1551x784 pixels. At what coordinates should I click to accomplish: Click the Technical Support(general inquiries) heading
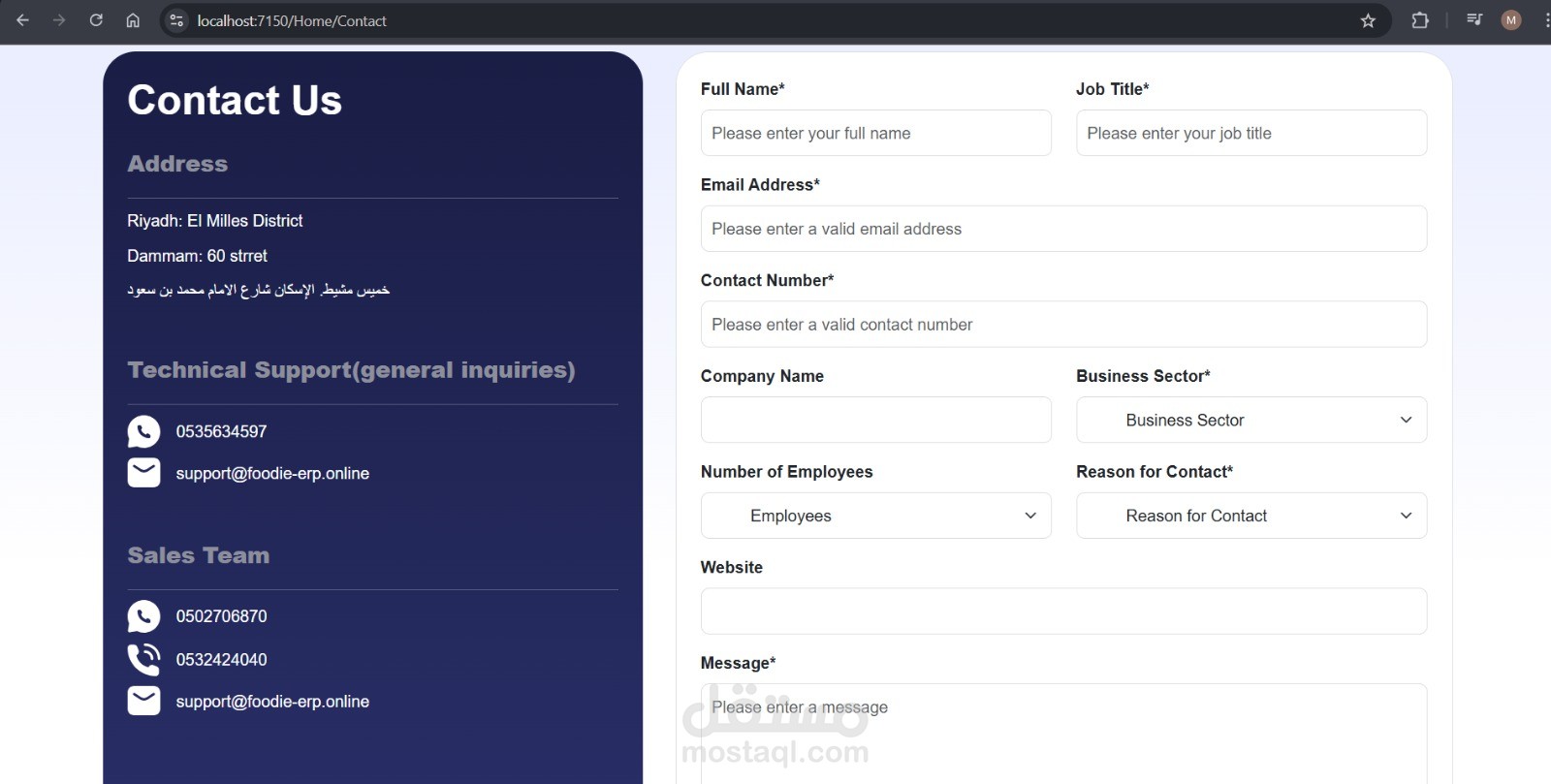click(351, 370)
